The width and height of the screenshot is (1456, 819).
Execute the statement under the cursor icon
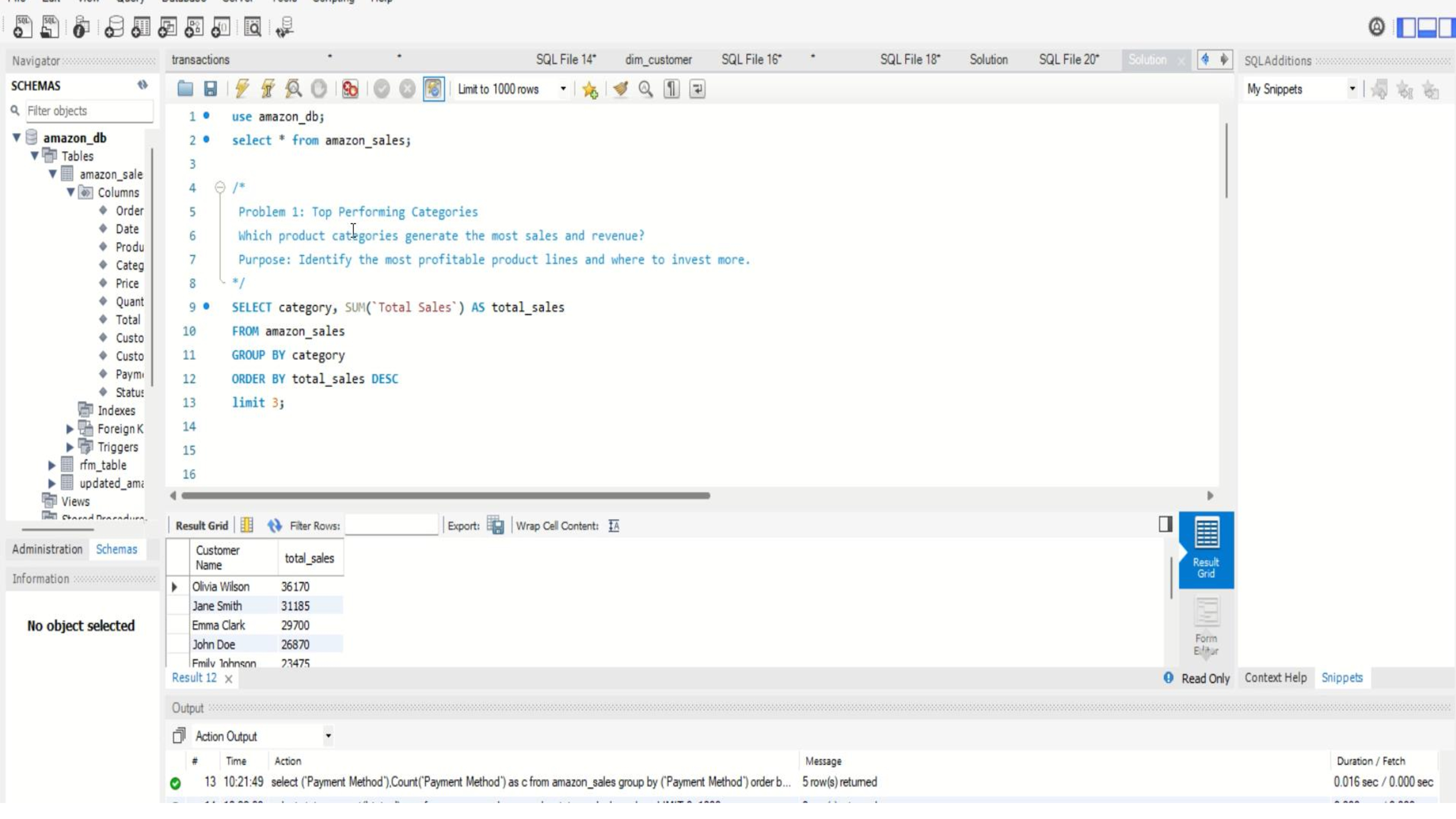tap(267, 89)
